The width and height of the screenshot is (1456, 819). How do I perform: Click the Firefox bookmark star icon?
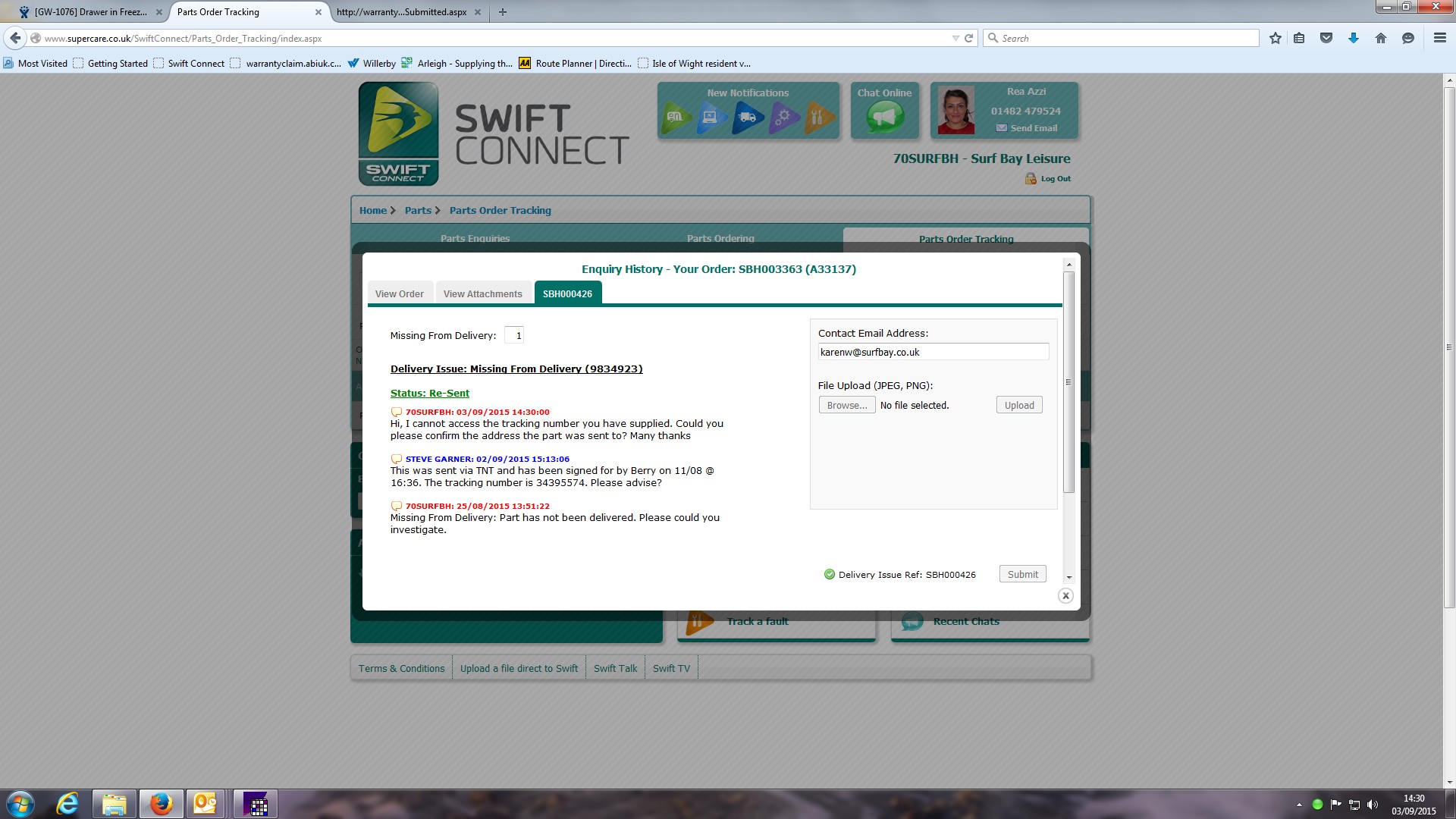click(x=1276, y=38)
